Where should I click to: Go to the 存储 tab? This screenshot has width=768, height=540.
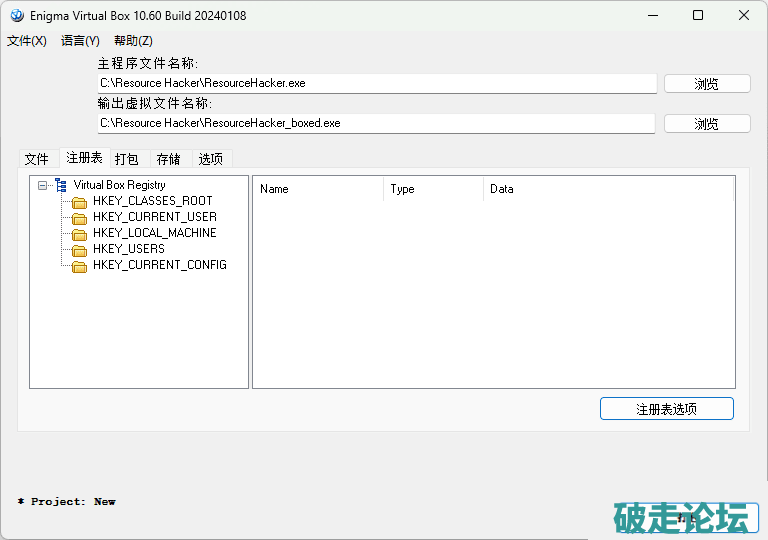[169, 159]
